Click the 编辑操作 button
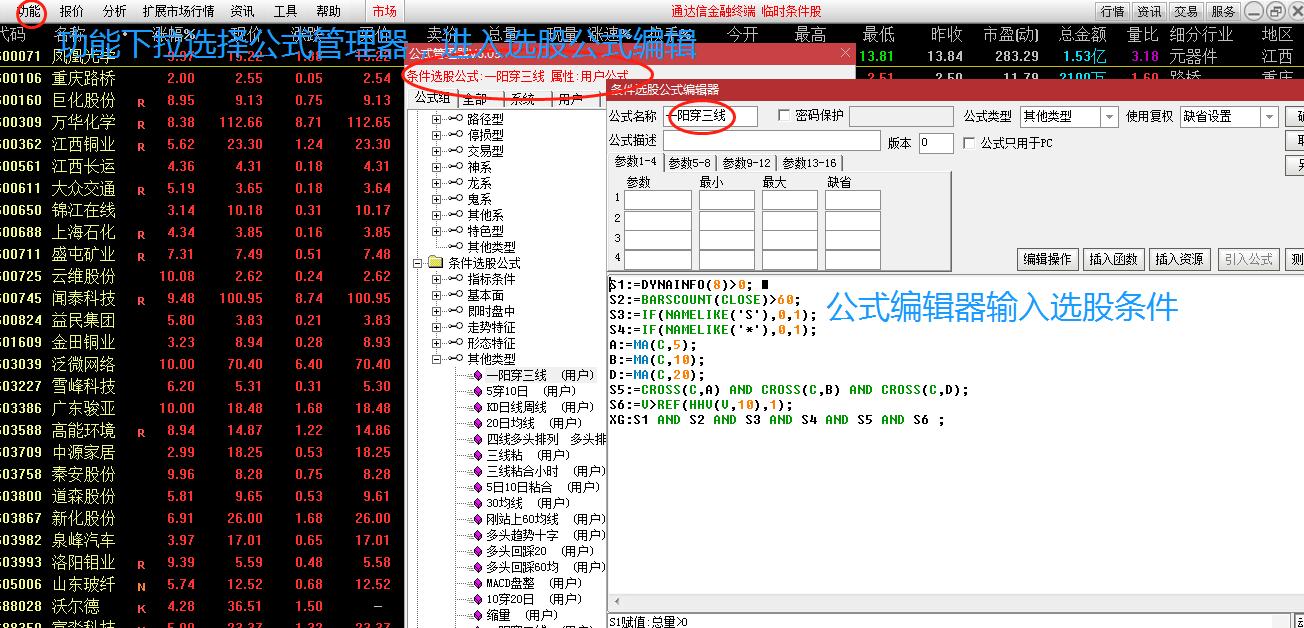The width and height of the screenshot is (1304, 628). click(x=1047, y=259)
